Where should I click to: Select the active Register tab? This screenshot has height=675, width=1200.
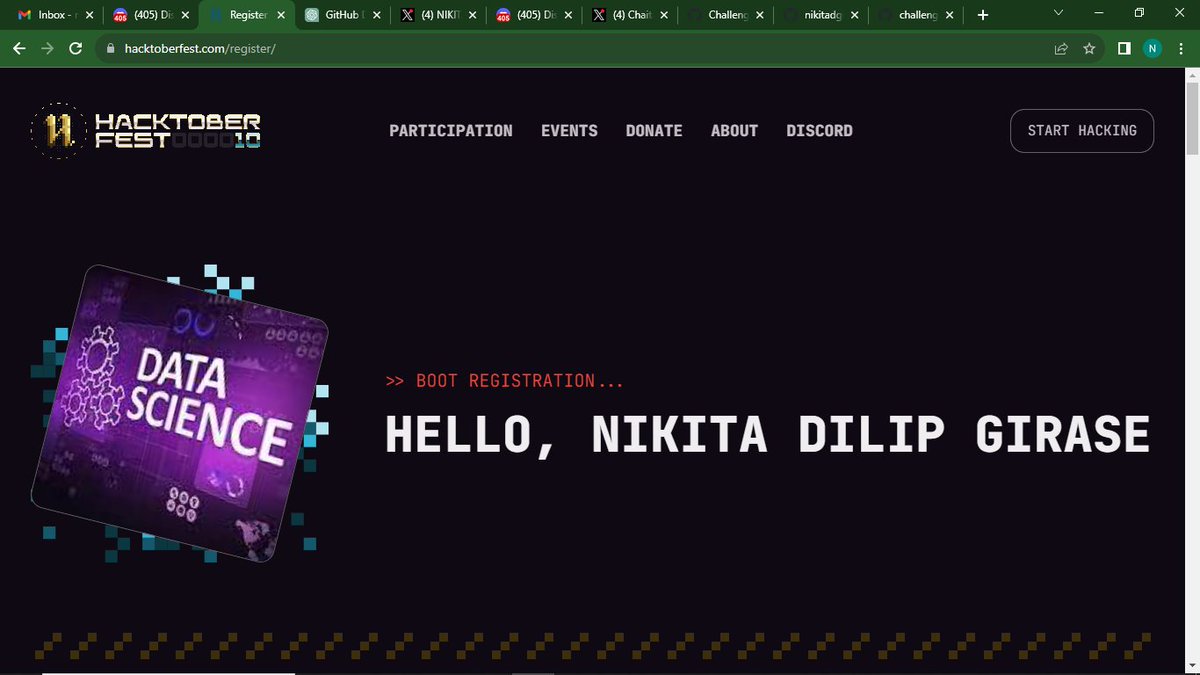(246, 15)
